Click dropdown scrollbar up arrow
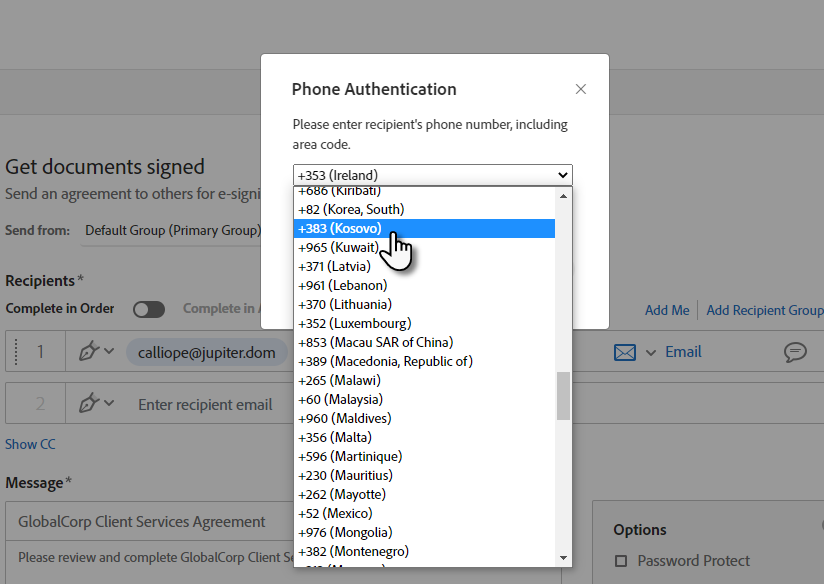This screenshot has height=584, width=824. tap(564, 196)
